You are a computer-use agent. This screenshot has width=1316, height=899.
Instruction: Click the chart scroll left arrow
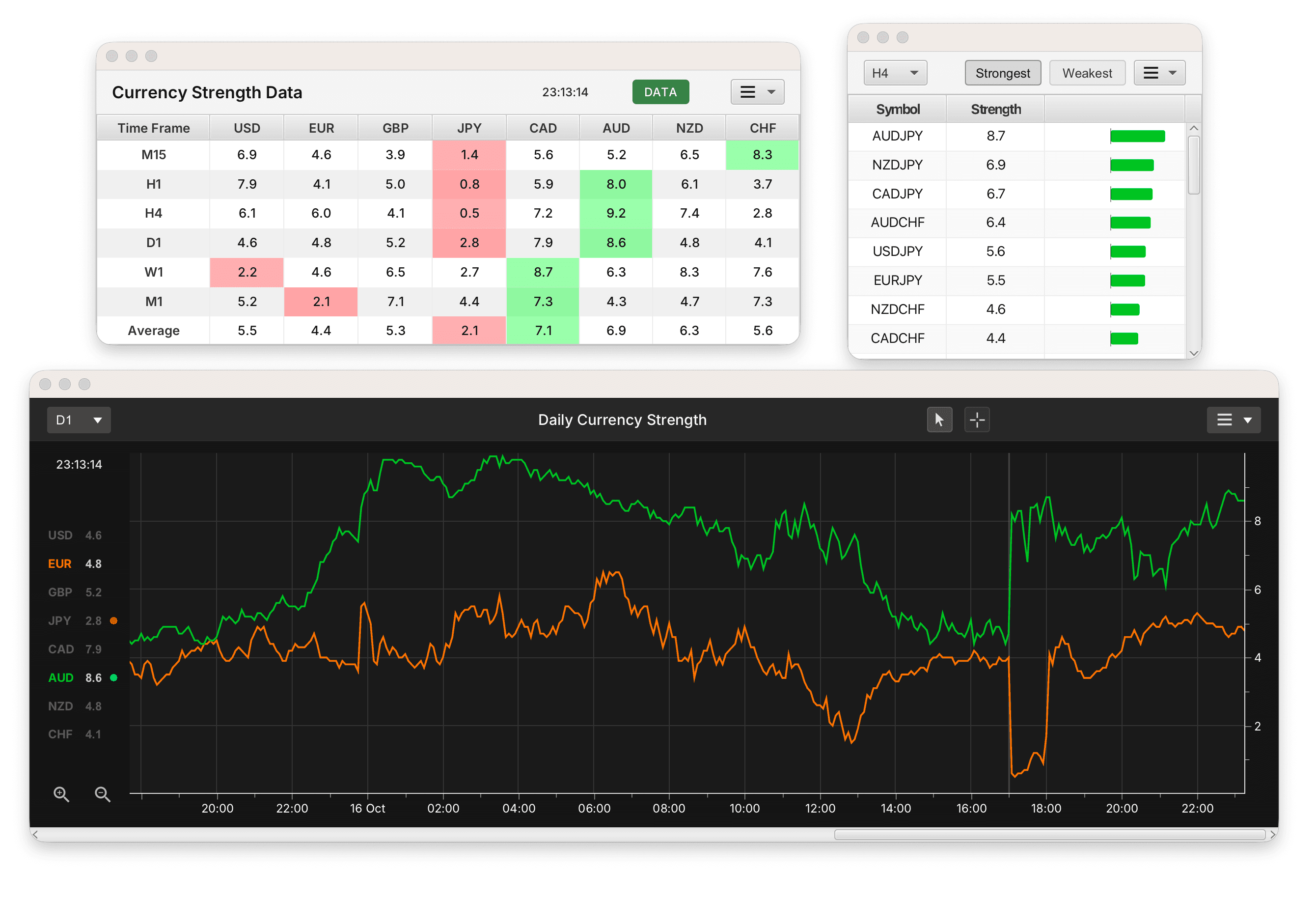coord(36,835)
